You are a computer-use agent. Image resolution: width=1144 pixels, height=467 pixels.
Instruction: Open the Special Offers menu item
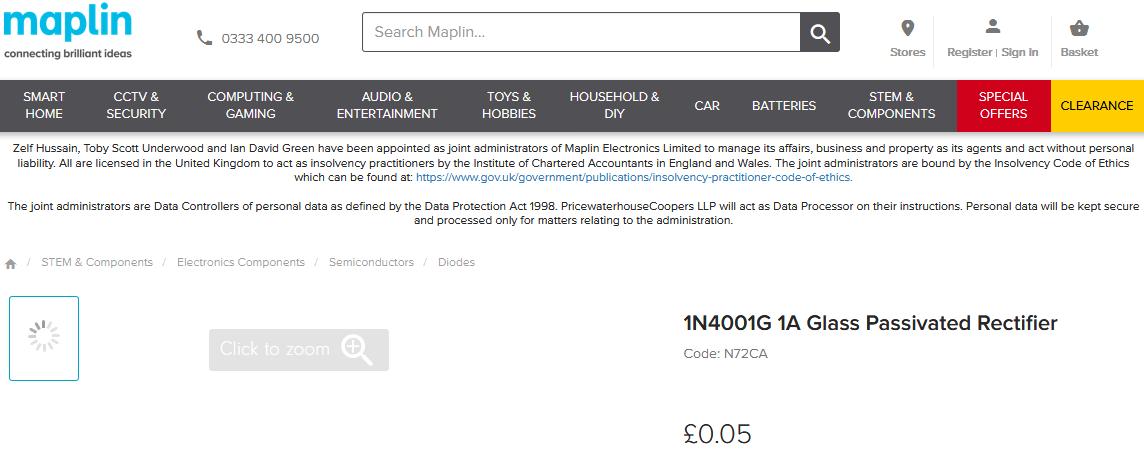(1003, 106)
